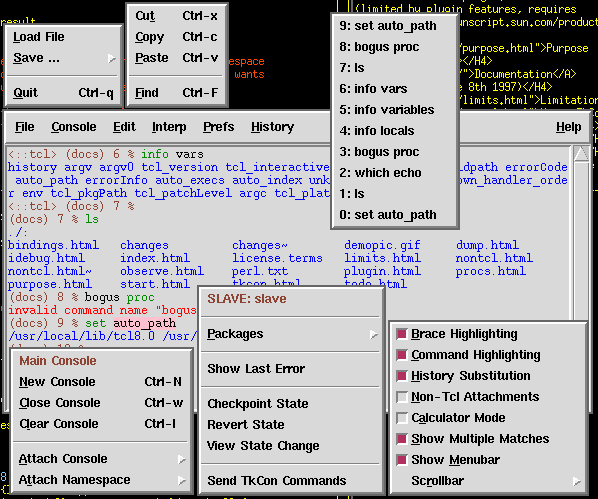Click Show Last Error entry
The image size is (598, 499).
pyautogui.click(x=291, y=369)
